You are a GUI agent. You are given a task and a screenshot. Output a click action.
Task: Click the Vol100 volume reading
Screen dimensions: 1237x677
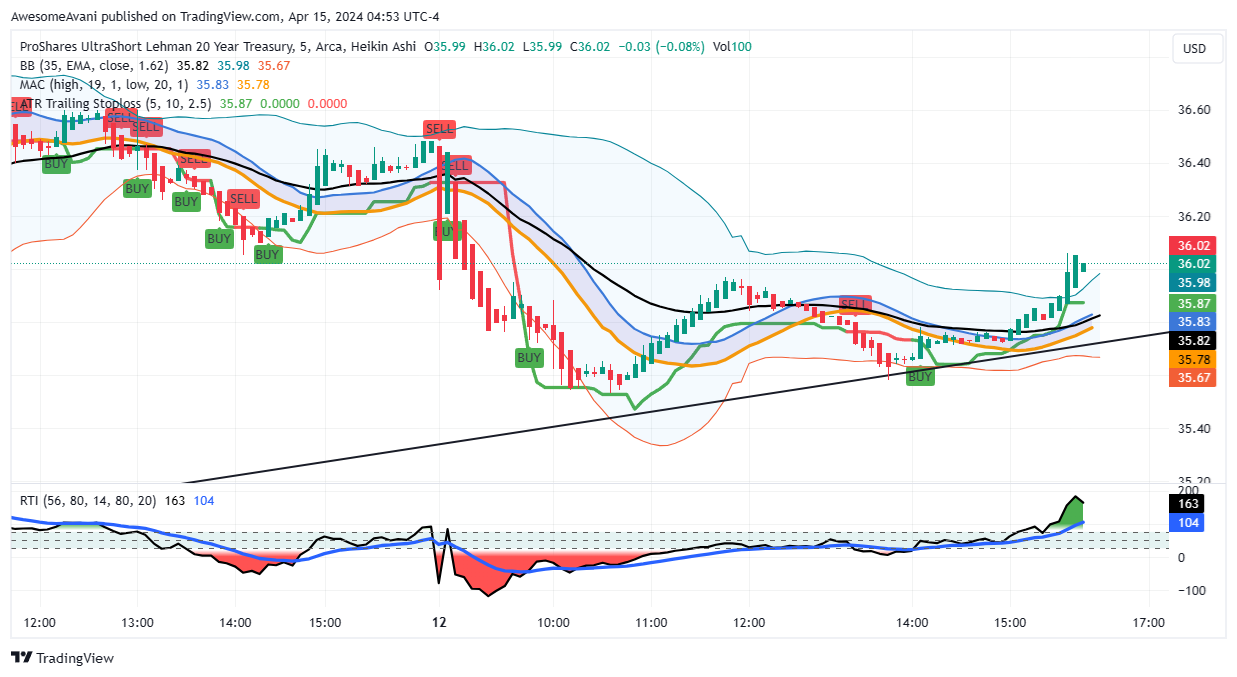tap(732, 47)
